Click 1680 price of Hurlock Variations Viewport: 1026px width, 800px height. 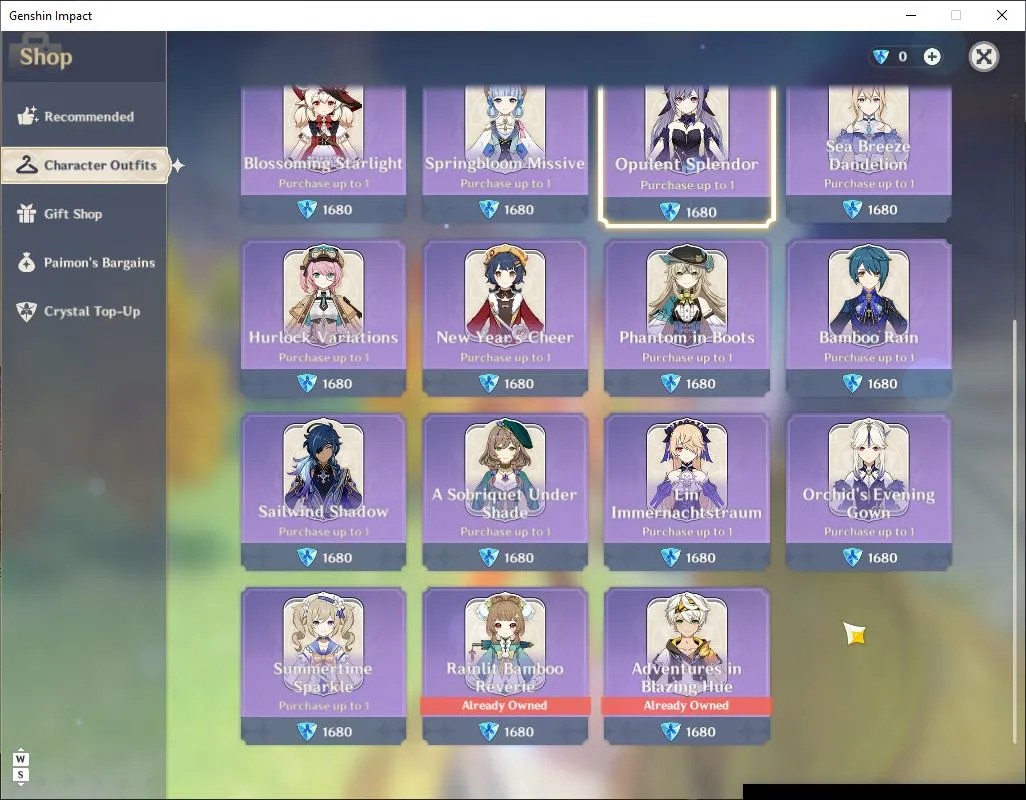[x=337, y=384]
